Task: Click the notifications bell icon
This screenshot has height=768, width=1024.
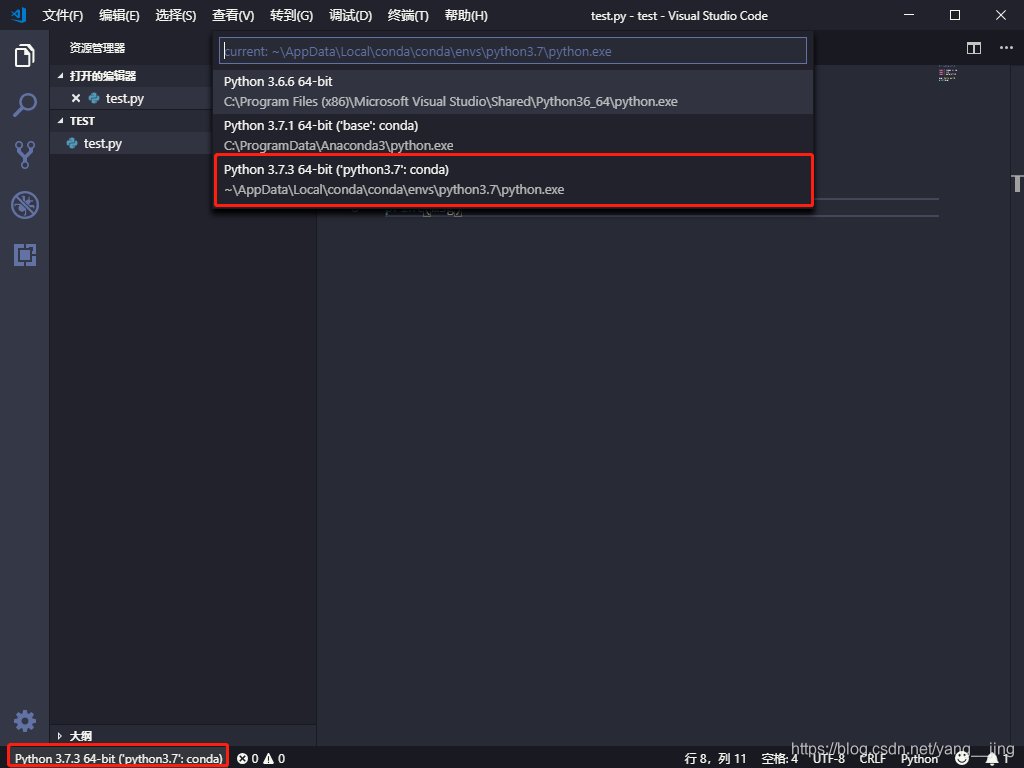Action: click(992, 758)
